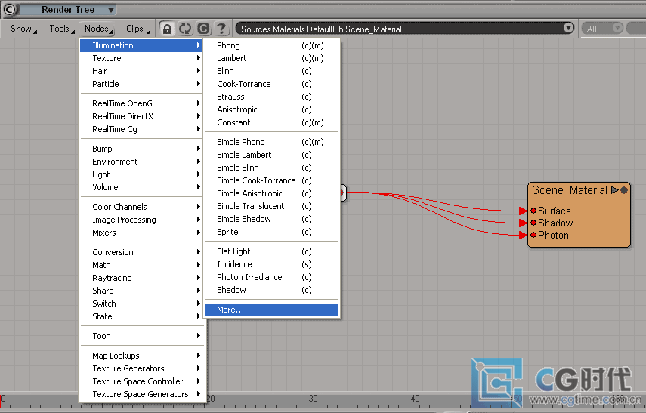Open the Render Tree view dropdown

110,9
